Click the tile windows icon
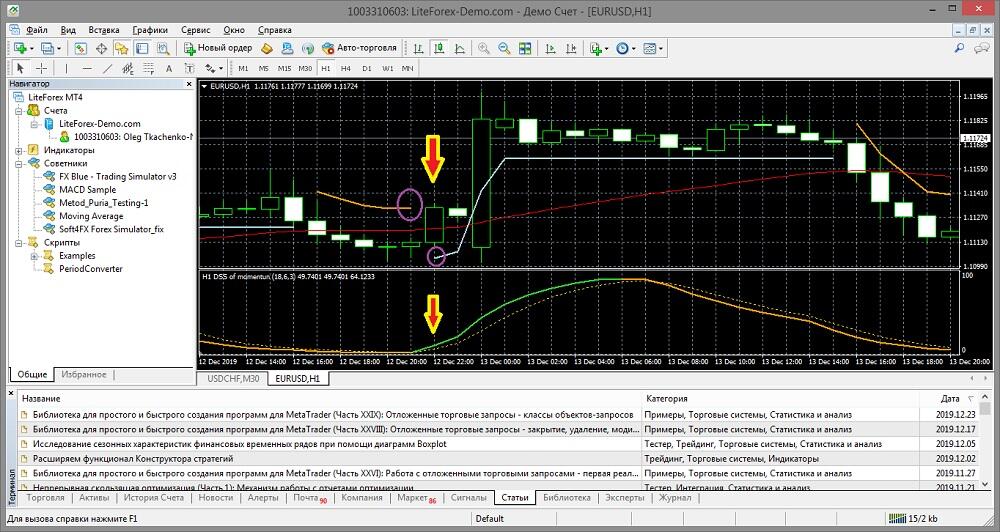 [x=524, y=48]
